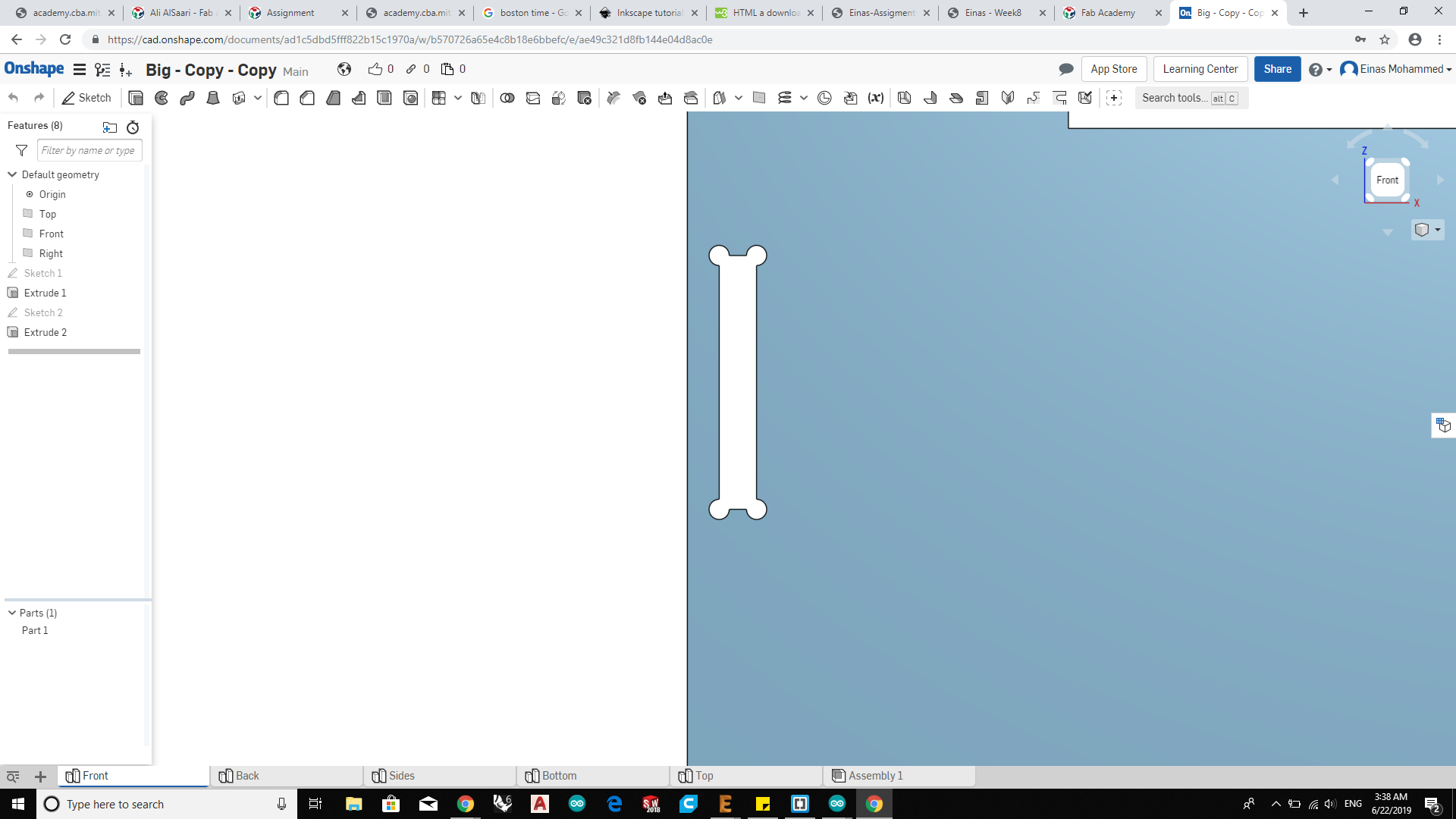This screenshot has width=1456, height=819.
Task: Select the Boolean tool
Action: [507, 98]
